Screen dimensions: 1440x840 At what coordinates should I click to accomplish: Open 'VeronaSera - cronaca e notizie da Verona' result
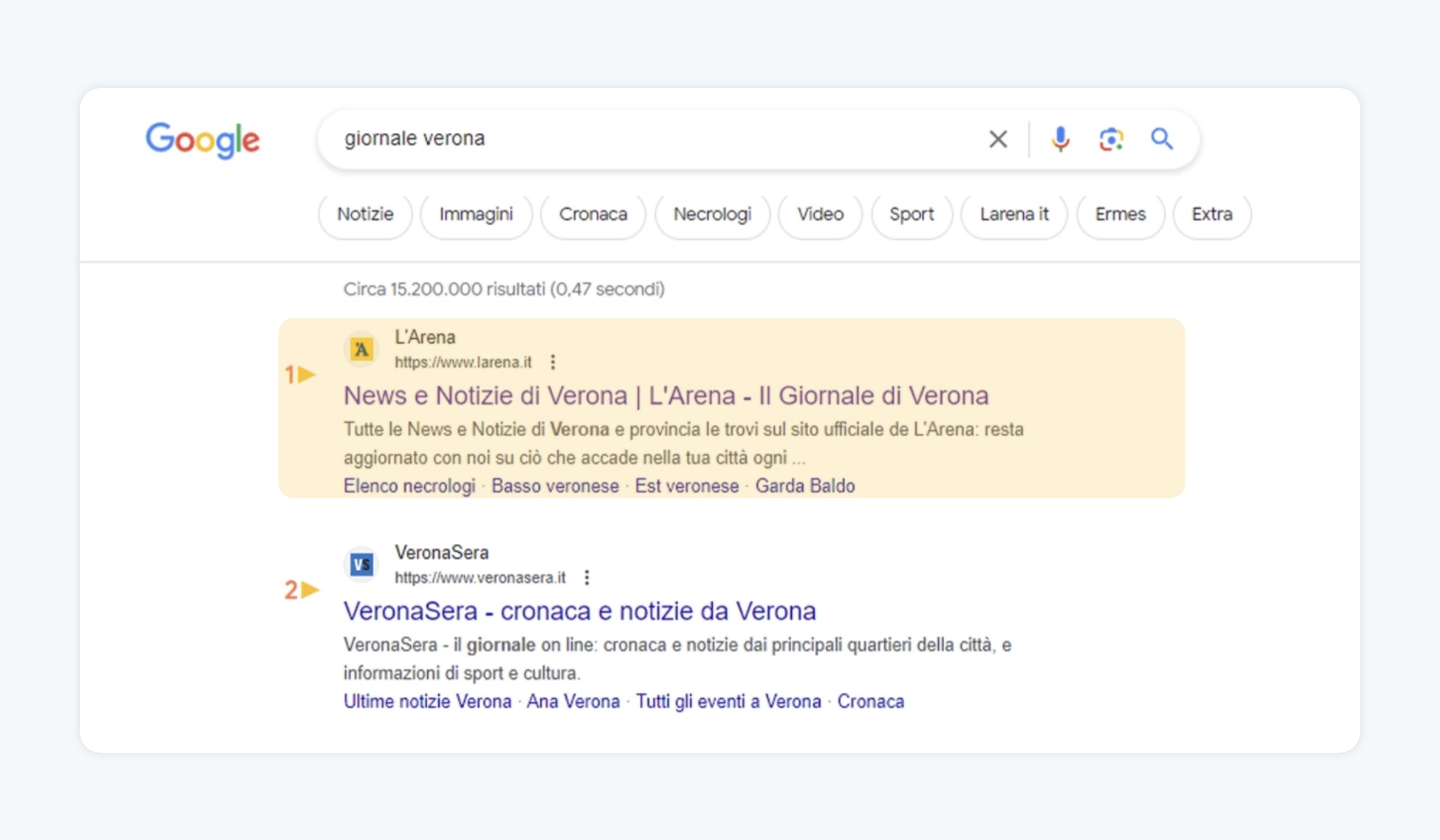(579, 612)
